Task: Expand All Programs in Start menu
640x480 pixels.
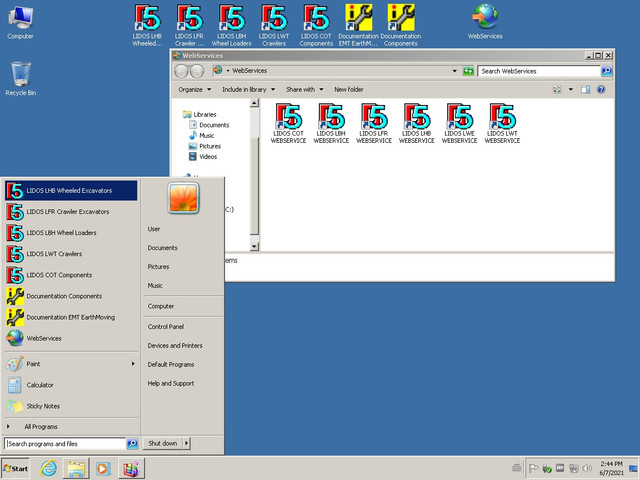Action: tap(41, 427)
